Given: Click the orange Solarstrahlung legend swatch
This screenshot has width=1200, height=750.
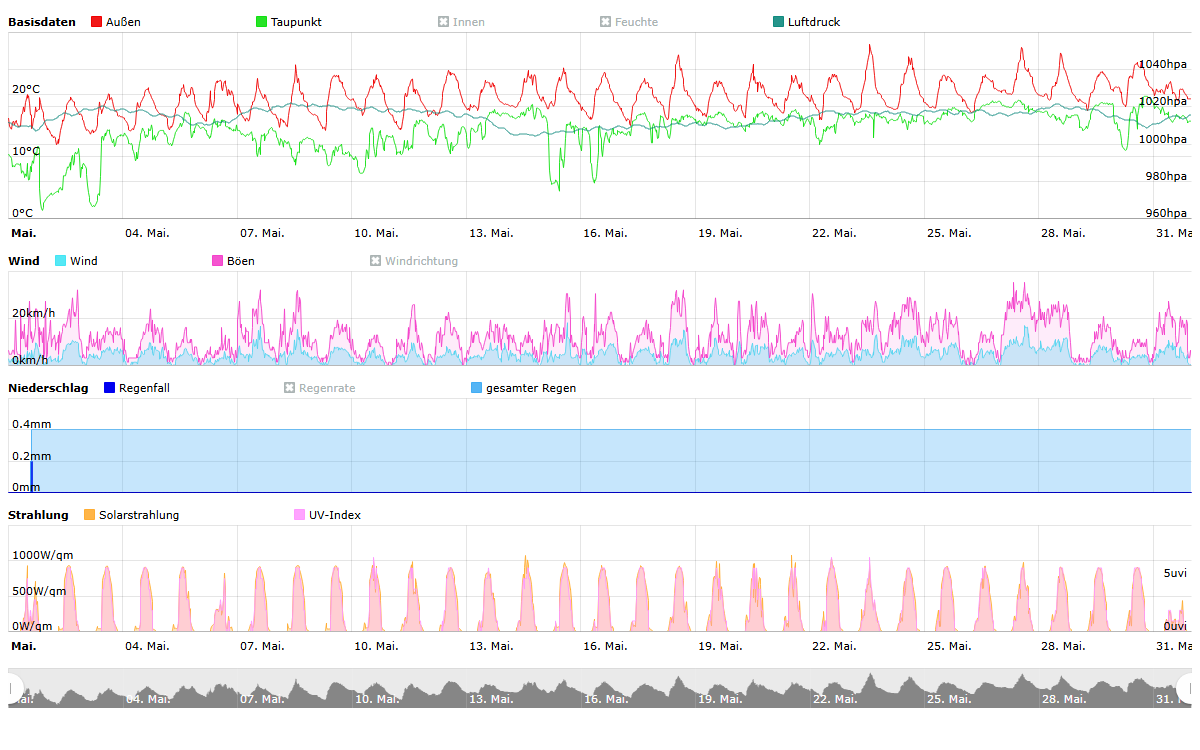Looking at the screenshot, I should click(x=90, y=515).
